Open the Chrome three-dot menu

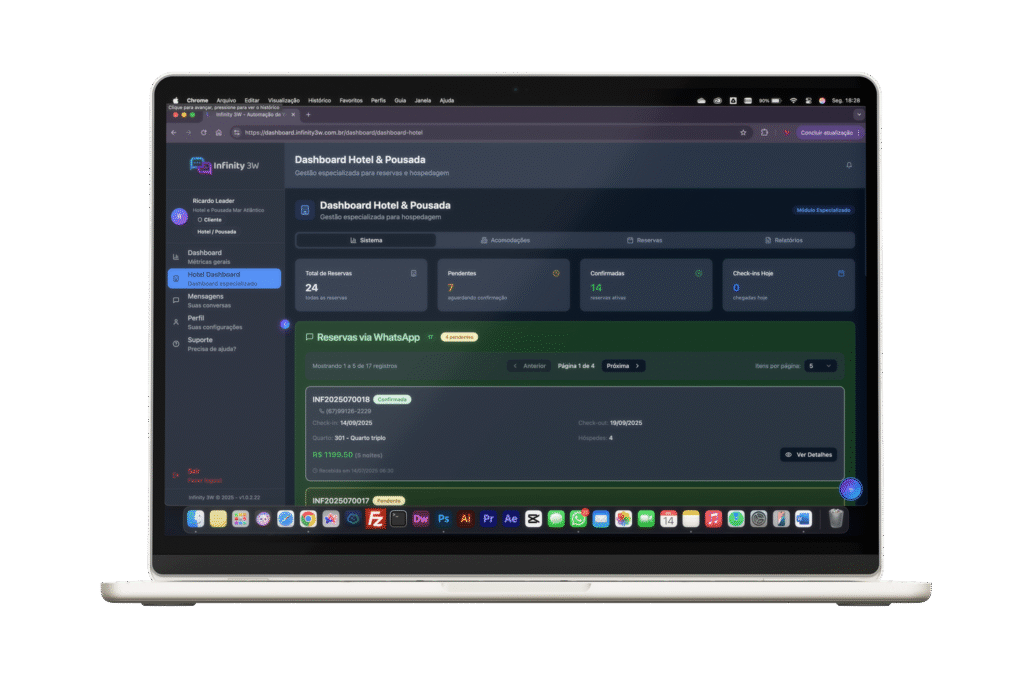pos(858,132)
